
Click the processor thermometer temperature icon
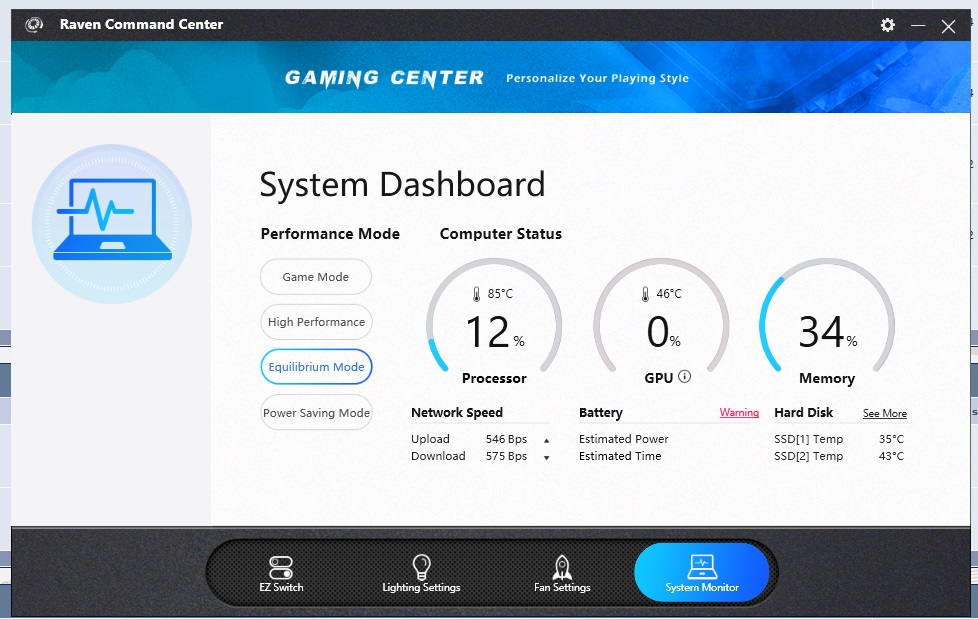pos(477,294)
